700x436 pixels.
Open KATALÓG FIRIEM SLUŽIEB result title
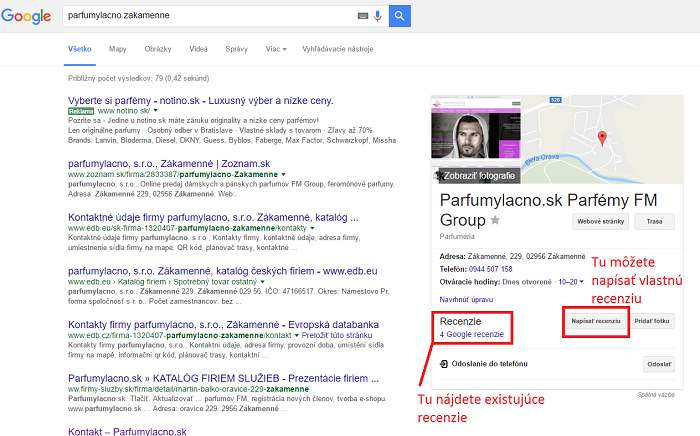(223, 378)
